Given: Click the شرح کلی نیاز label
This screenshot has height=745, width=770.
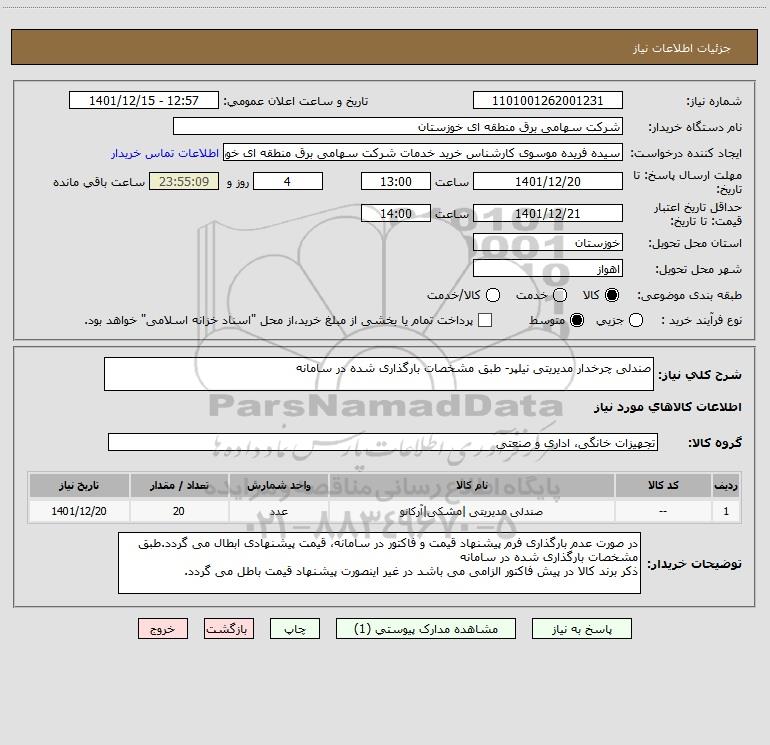Looking at the screenshot, I should [700, 375].
